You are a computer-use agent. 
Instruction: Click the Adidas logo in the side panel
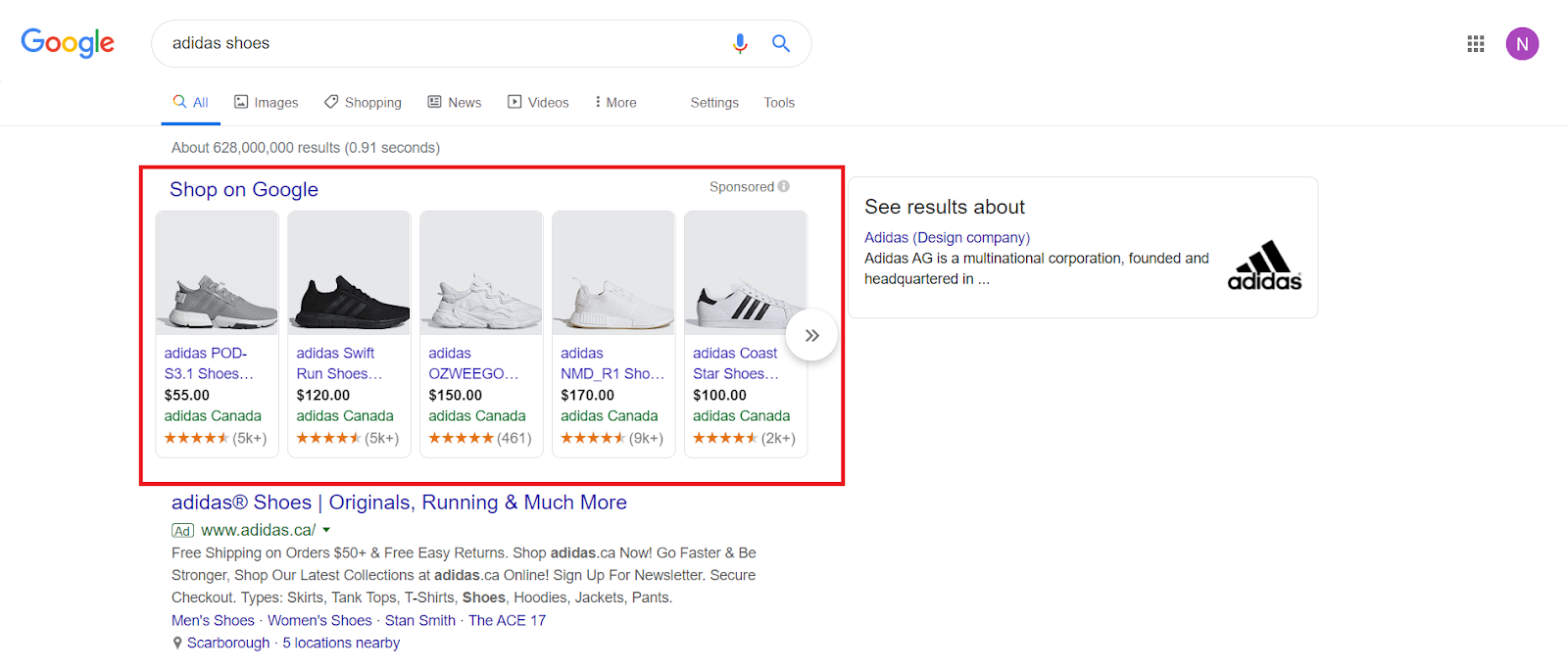pos(1264,265)
